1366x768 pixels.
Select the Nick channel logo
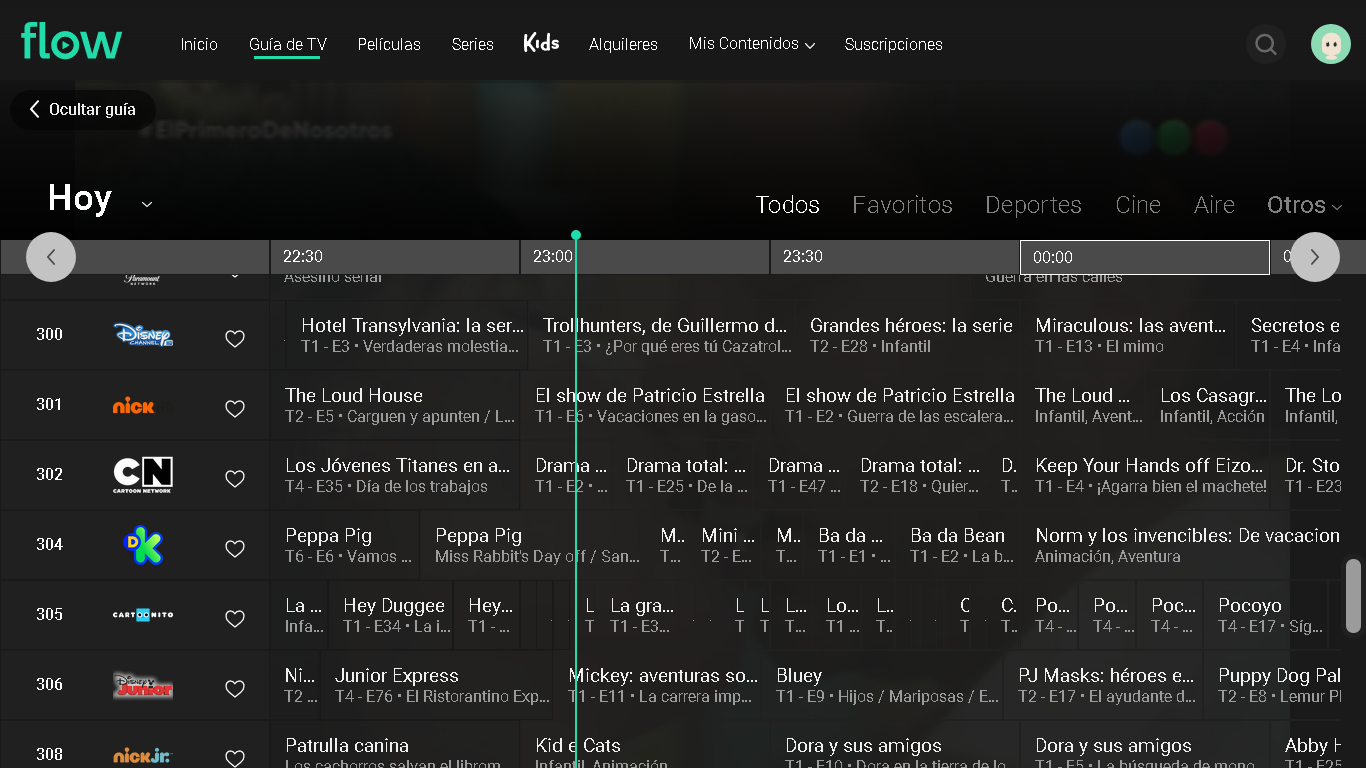click(134, 406)
